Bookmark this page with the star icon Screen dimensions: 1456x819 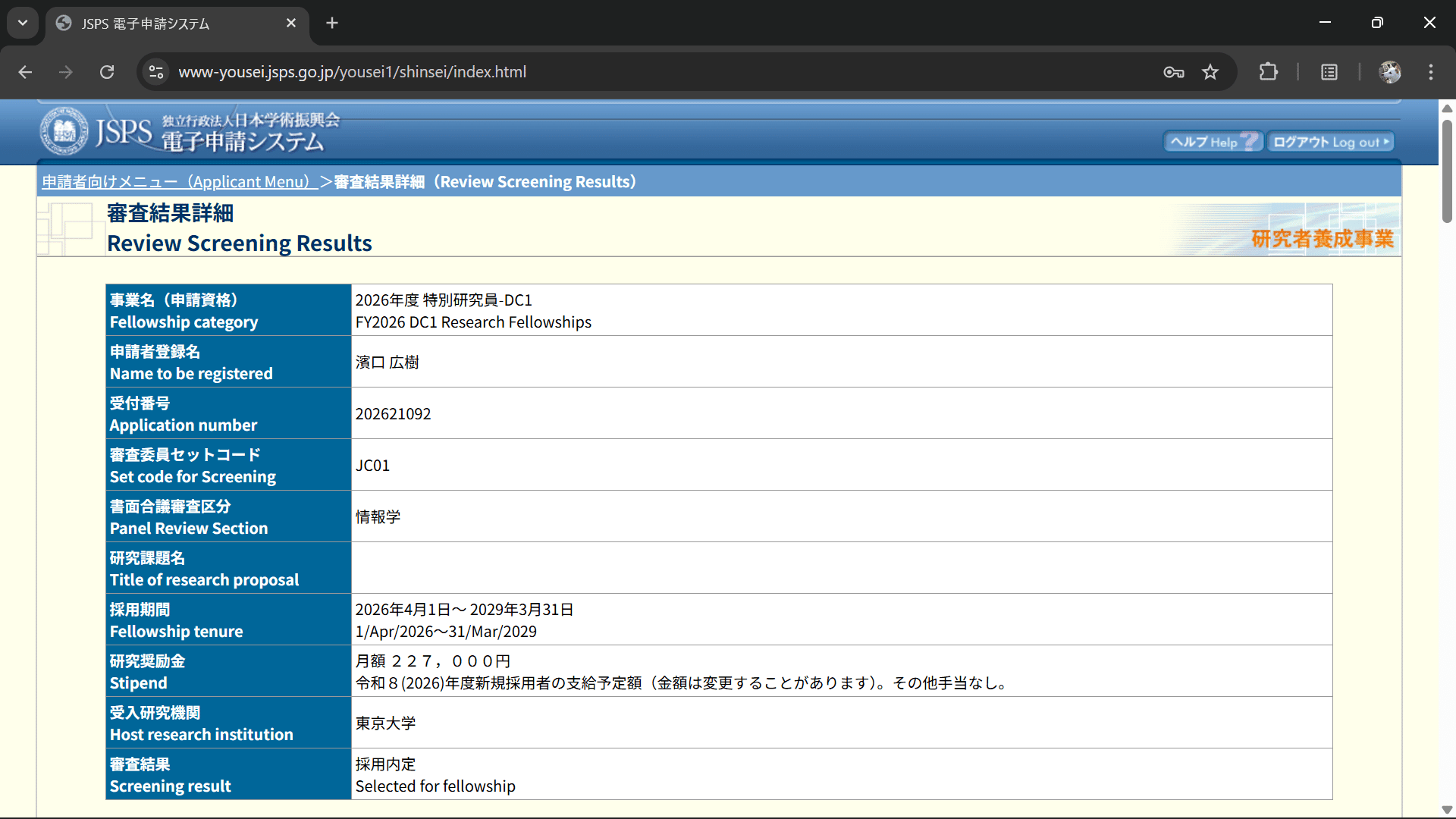tap(1210, 72)
